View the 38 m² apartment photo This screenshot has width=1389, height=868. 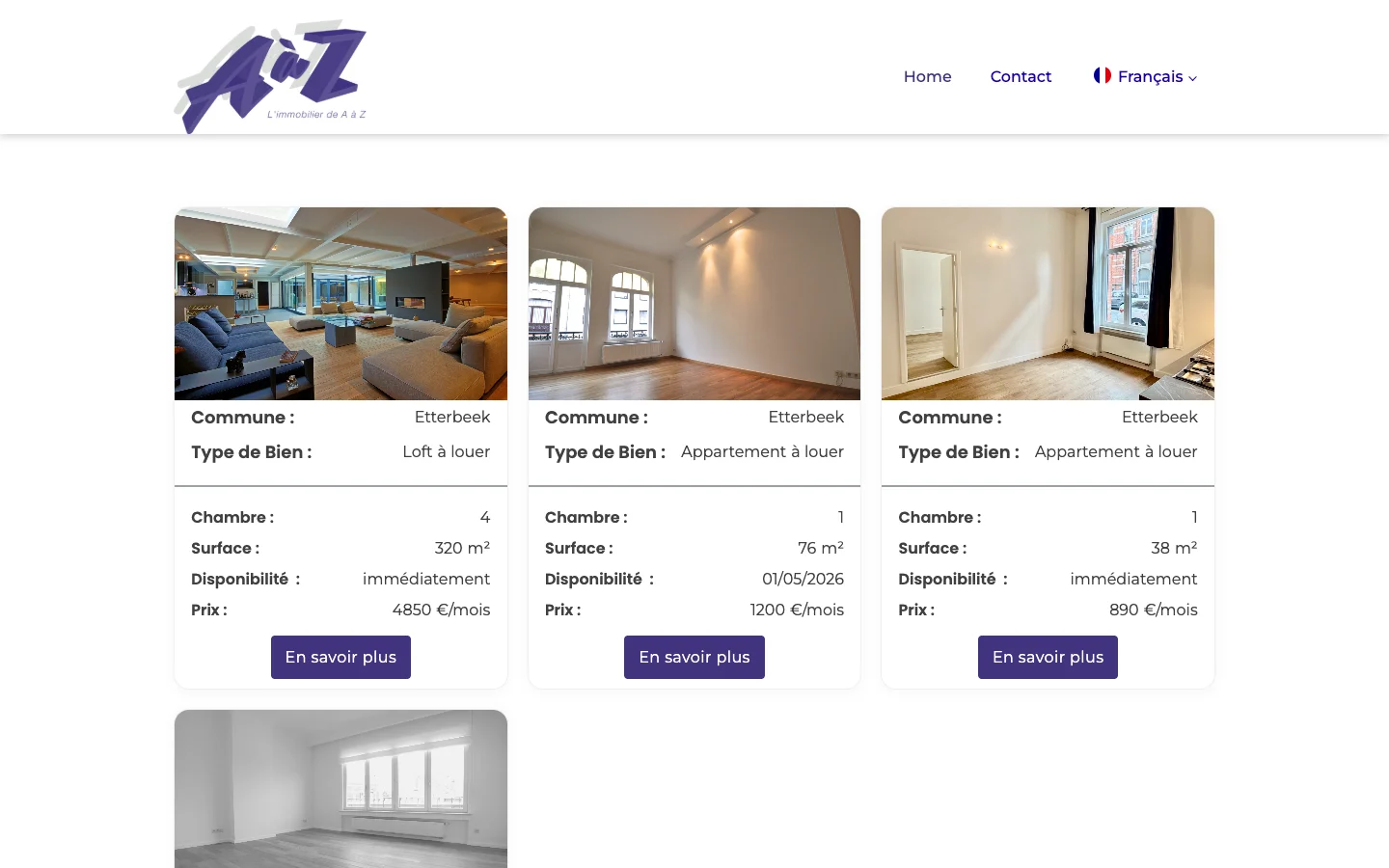(1048, 304)
